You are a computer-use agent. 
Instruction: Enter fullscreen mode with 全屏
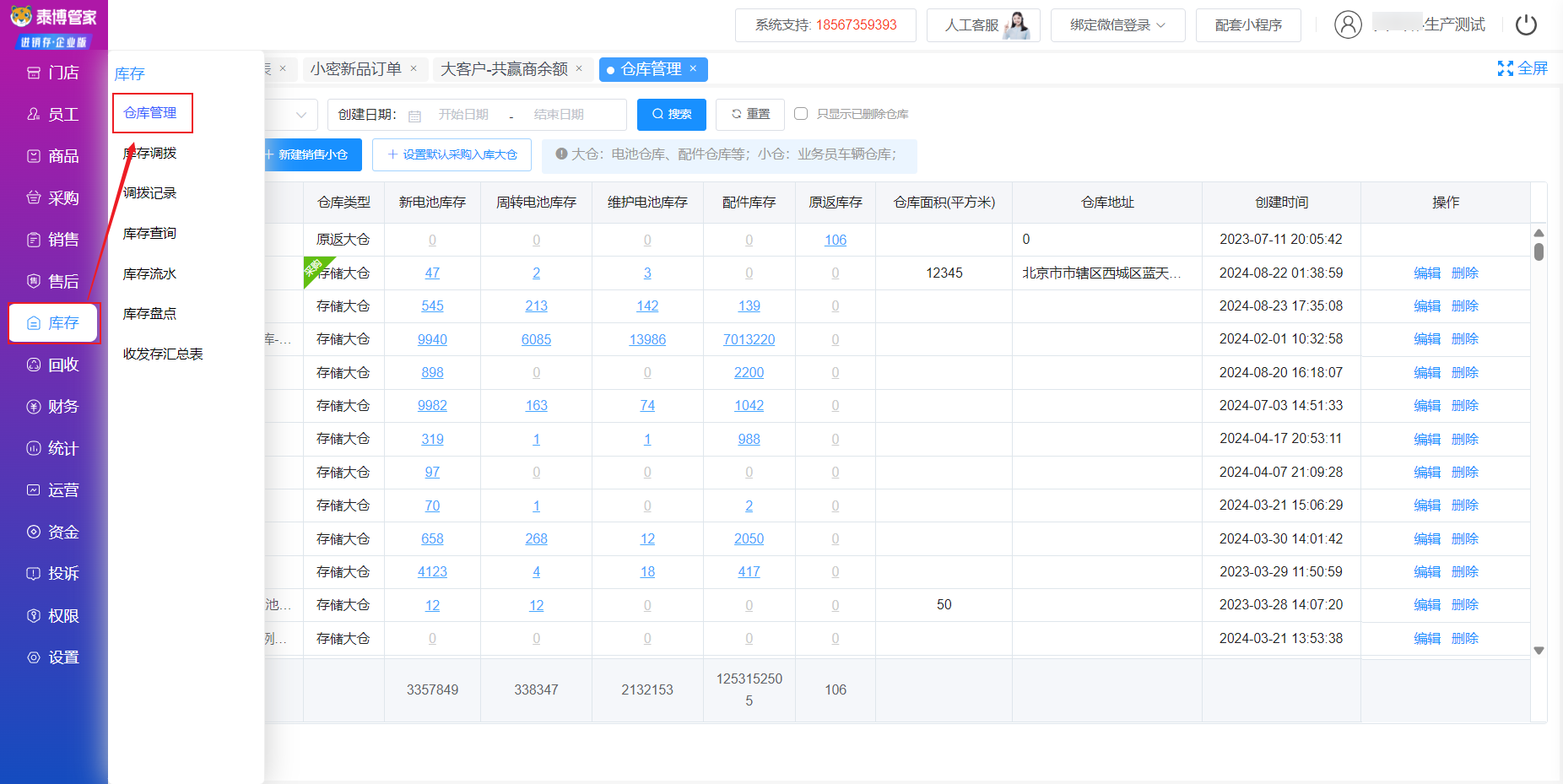(x=1522, y=68)
